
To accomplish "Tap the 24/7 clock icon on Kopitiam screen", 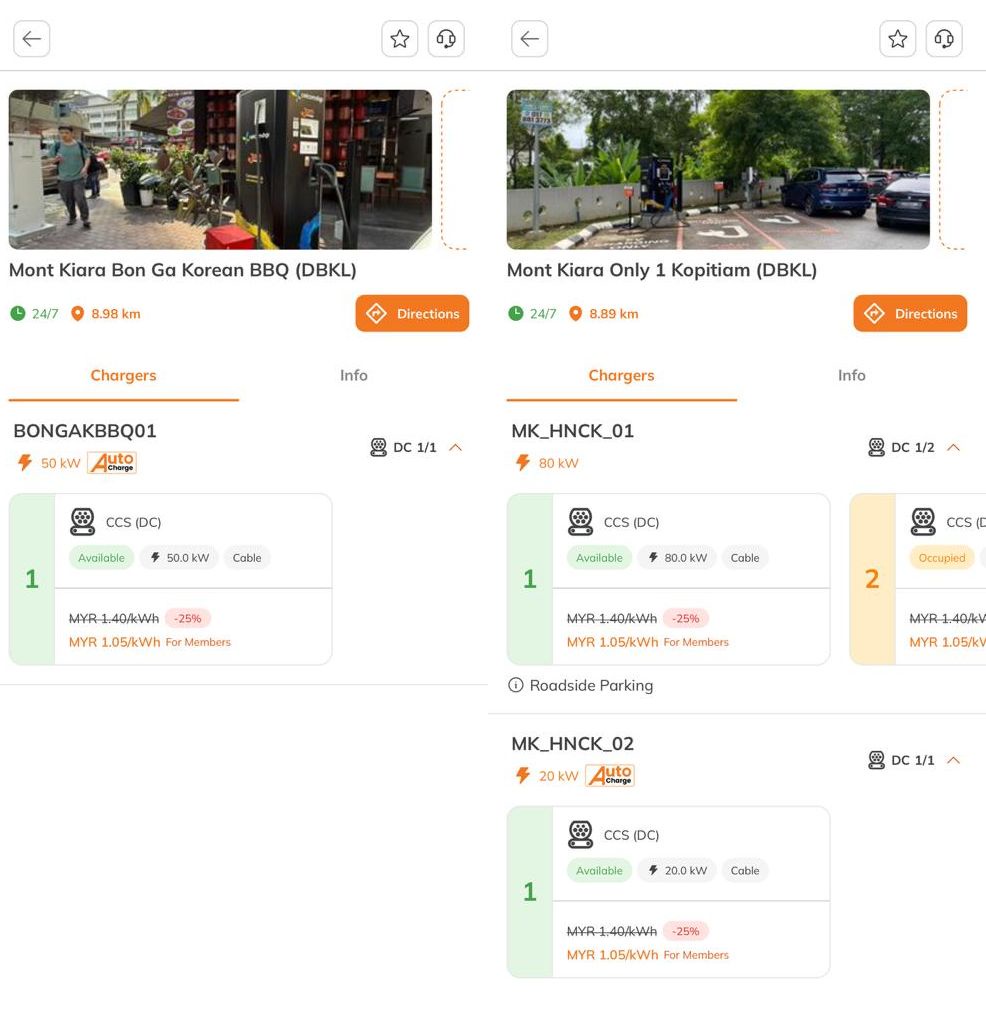I will pos(515,313).
